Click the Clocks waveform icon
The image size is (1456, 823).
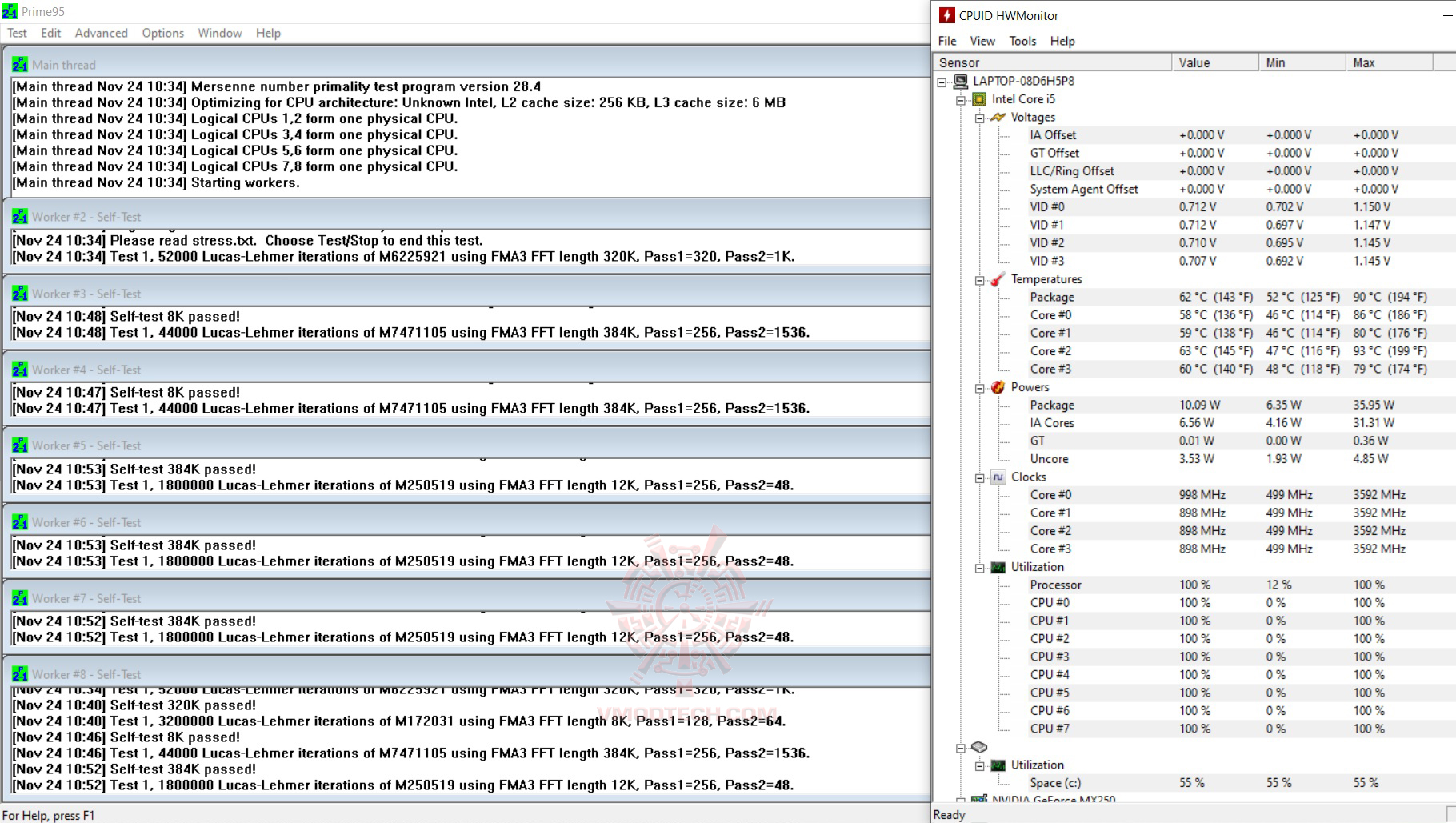998,477
